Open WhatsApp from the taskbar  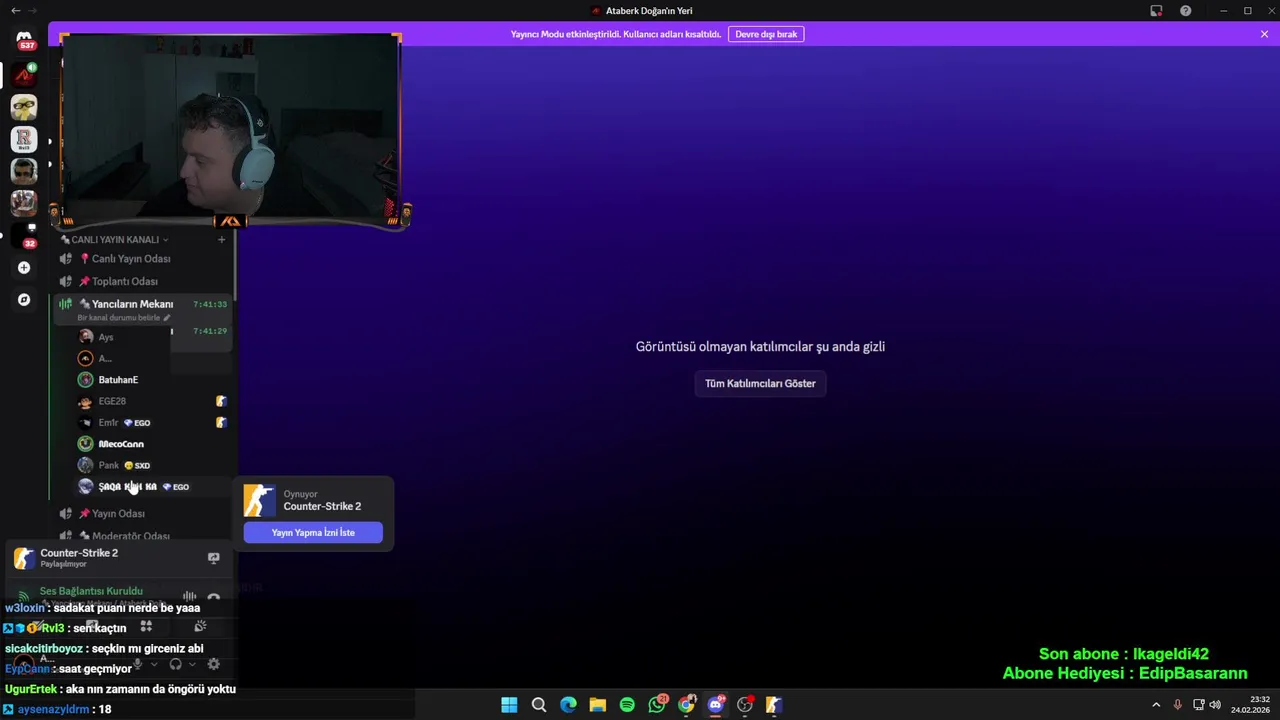tap(657, 705)
